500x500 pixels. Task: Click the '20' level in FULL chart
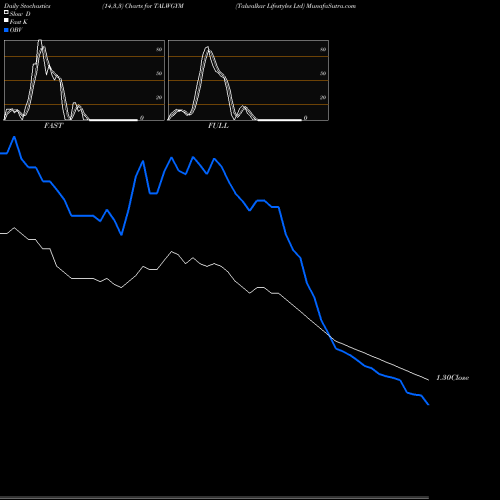323,97
